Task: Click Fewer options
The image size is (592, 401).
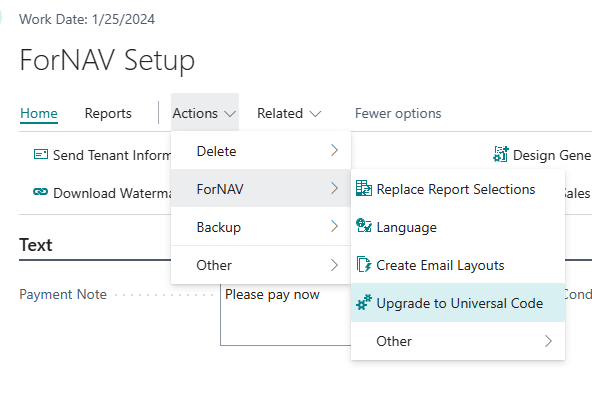Action: click(398, 113)
